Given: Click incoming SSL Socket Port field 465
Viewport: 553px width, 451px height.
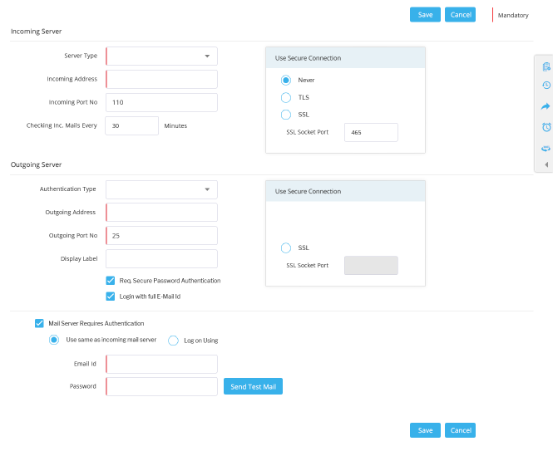Looking at the screenshot, I should point(371,133).
